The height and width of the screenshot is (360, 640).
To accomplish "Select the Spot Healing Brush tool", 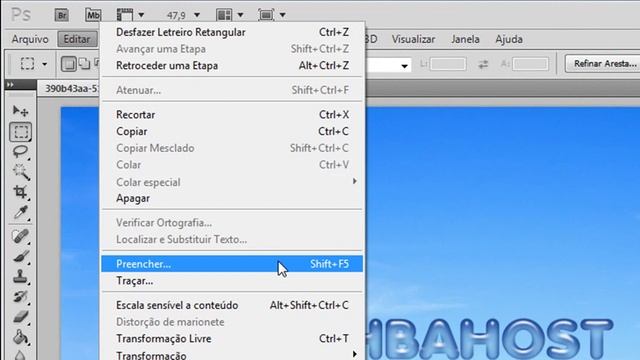I will tap(20, 236).
